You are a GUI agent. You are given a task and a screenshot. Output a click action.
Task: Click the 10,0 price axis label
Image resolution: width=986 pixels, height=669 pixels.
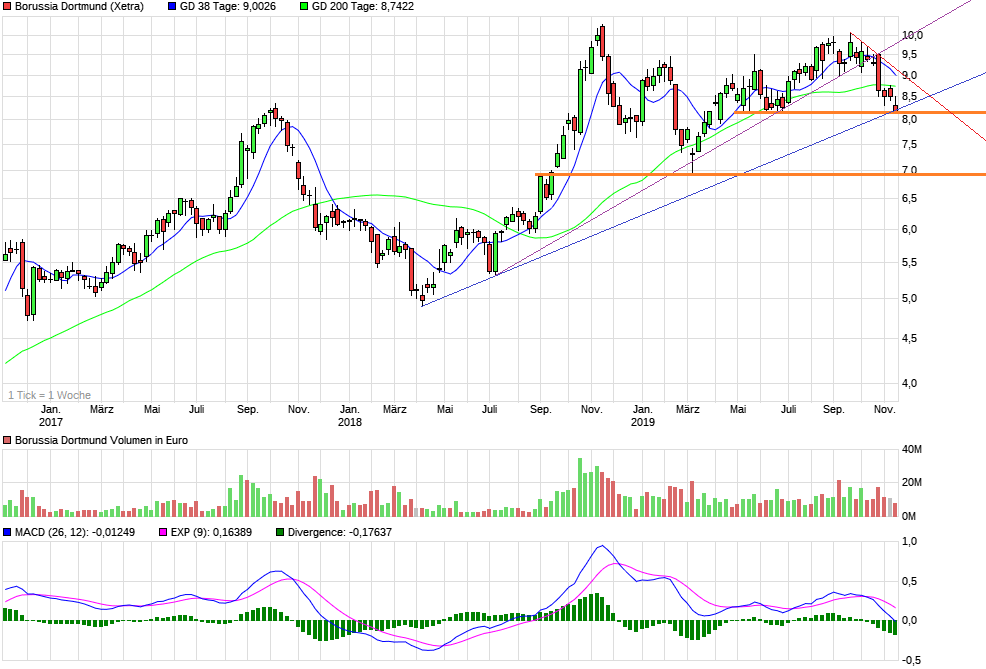[x=911, y=35]
